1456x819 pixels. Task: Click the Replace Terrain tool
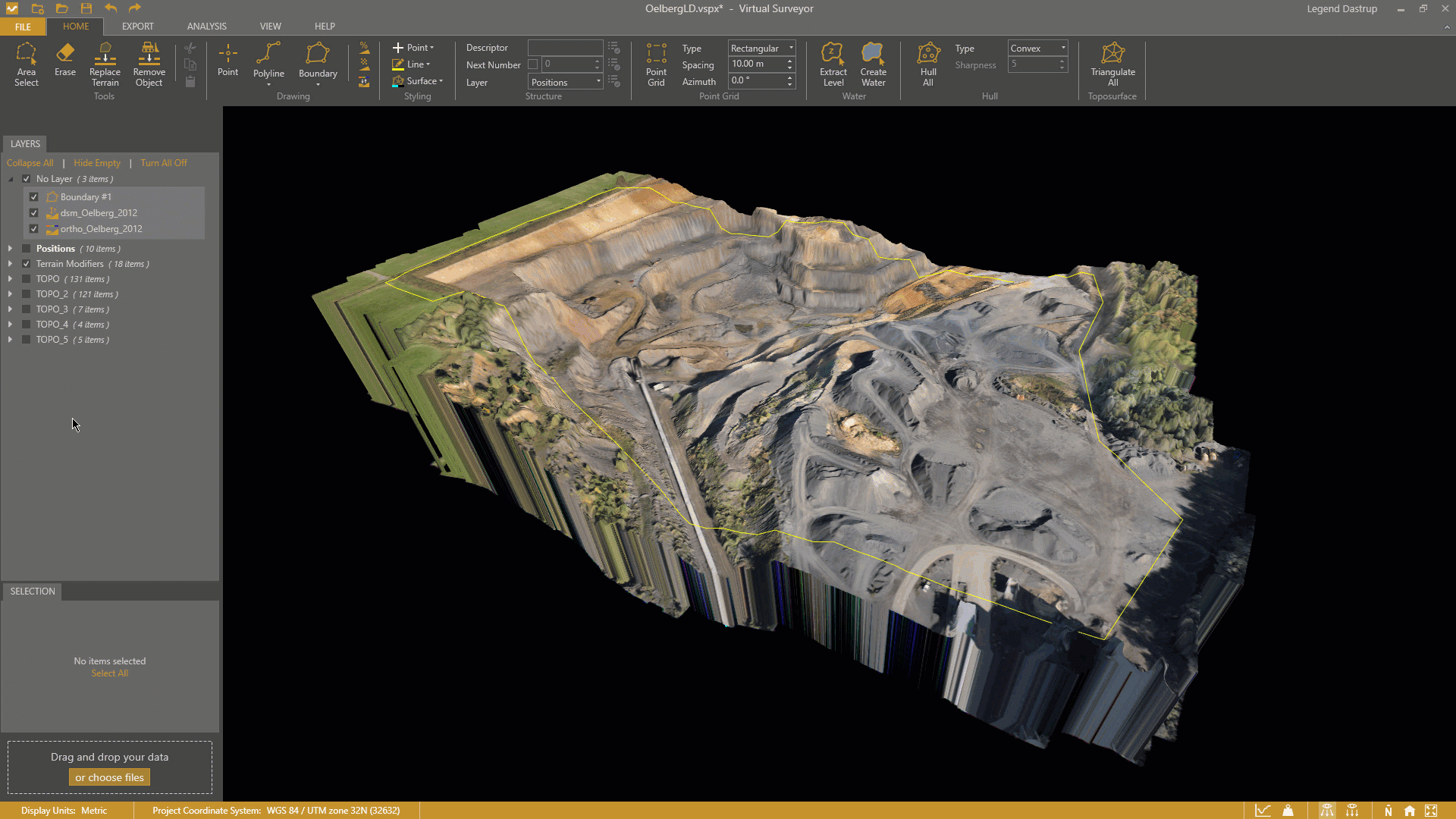pos(104,64)
